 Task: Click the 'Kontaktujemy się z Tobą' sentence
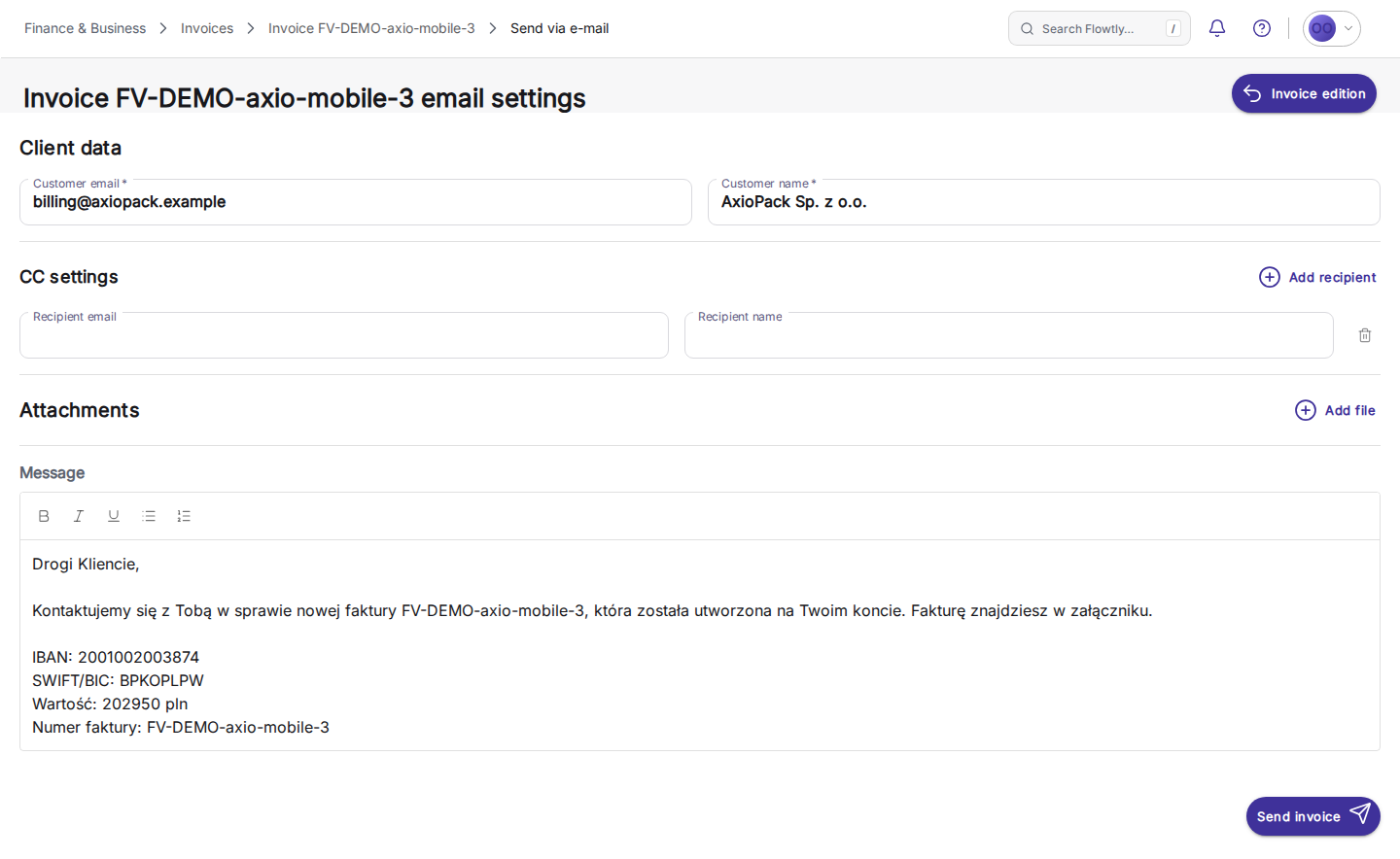coord(592,610)
